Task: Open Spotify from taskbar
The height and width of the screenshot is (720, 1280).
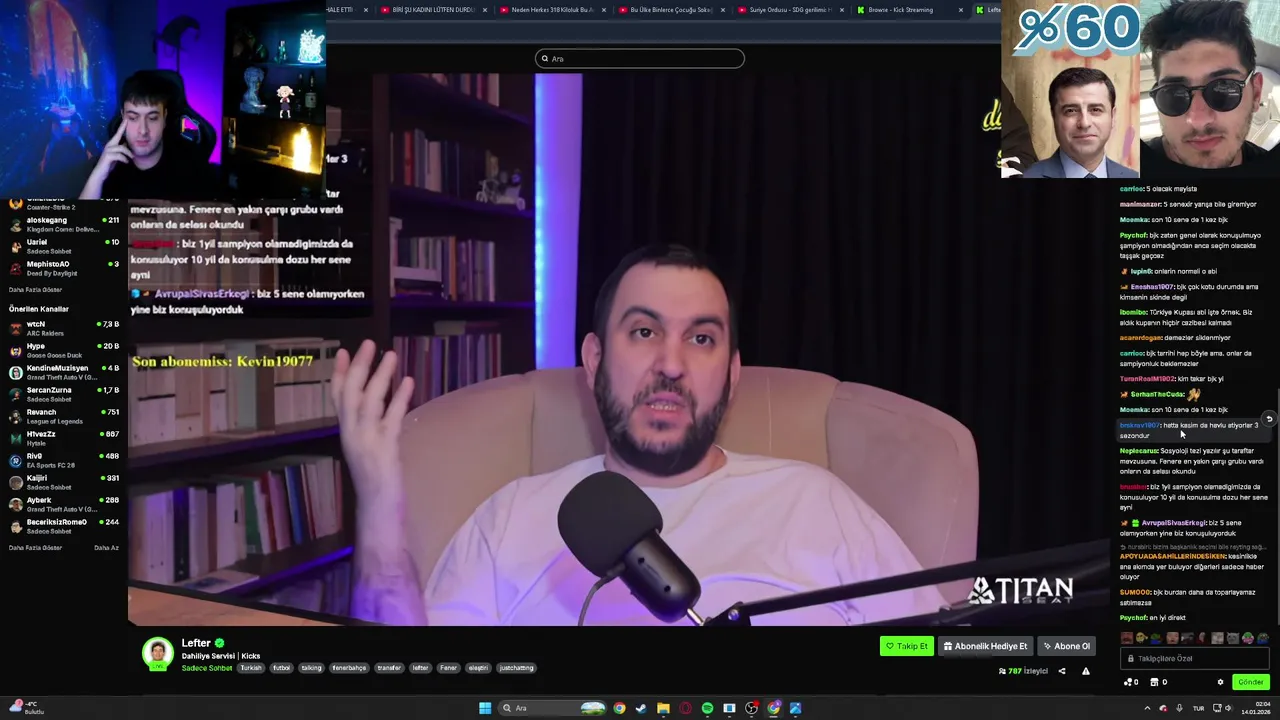Action: (707, 708)
